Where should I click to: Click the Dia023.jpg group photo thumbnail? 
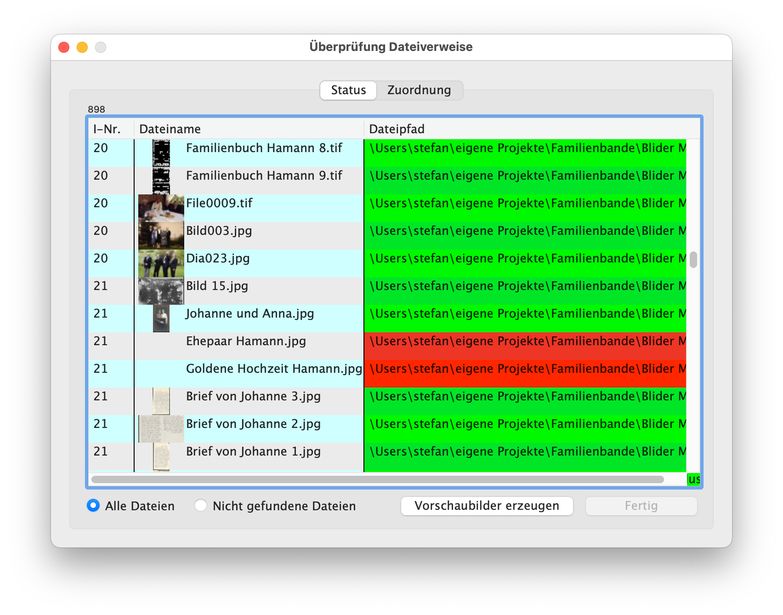[161, 259]
